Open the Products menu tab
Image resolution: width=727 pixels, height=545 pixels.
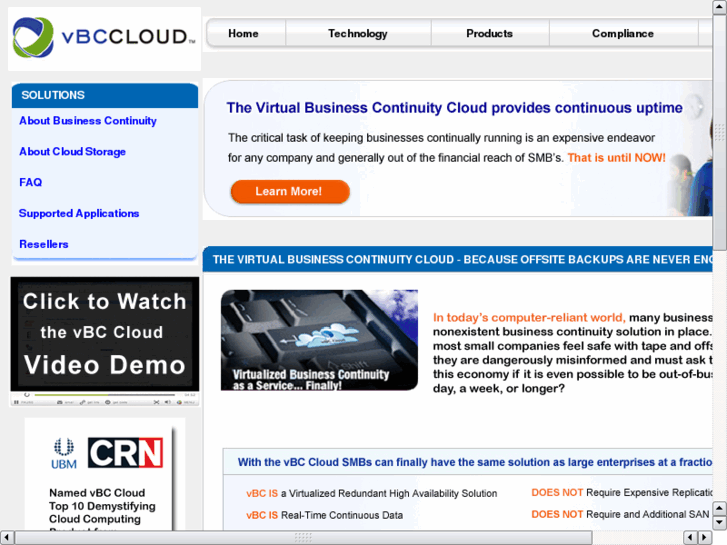(490, 33)
